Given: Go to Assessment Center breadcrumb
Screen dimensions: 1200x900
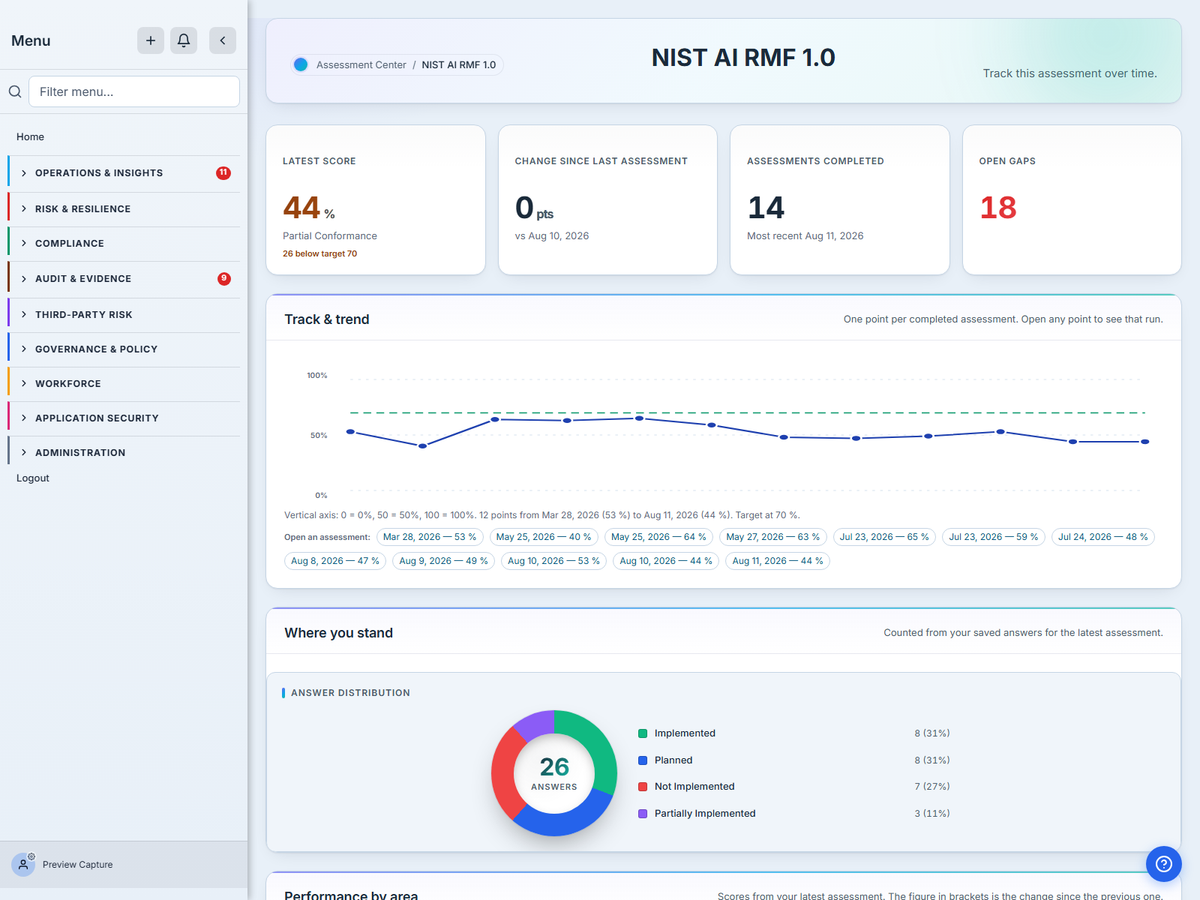Looking at the screenshot, I should pos(361,65).
